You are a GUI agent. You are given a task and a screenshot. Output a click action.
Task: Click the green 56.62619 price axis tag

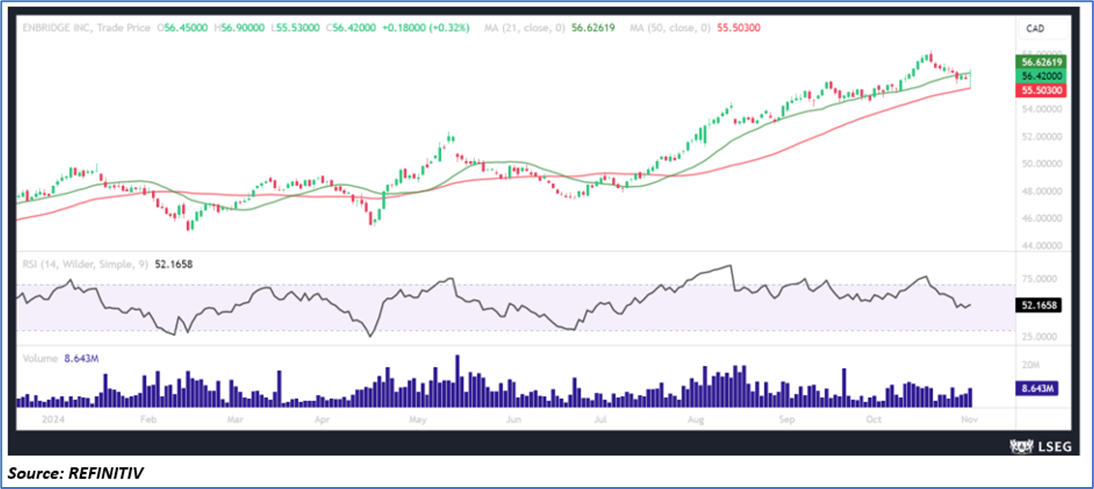[x=1042, y=61]
